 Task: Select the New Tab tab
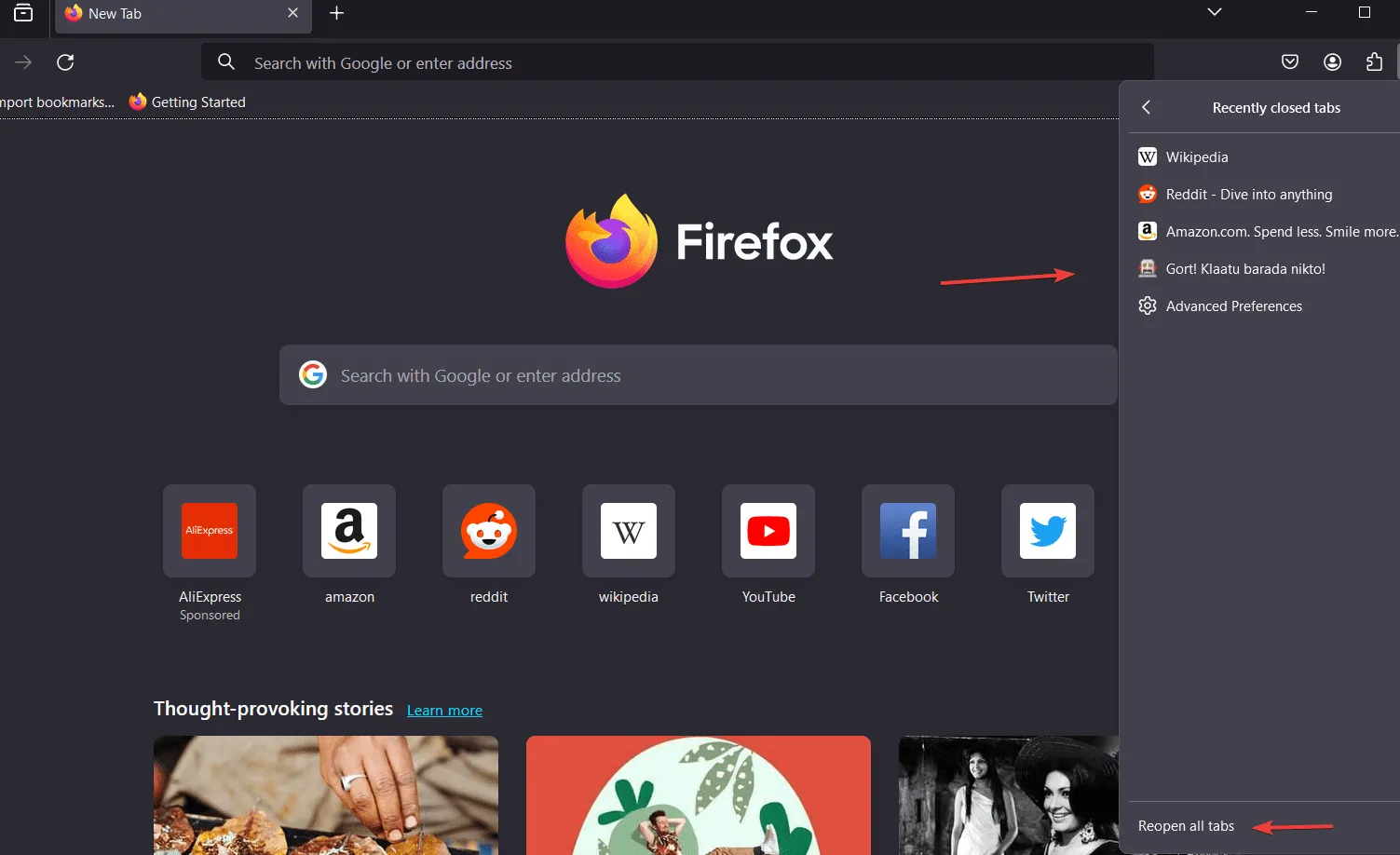tap(183, 14)
